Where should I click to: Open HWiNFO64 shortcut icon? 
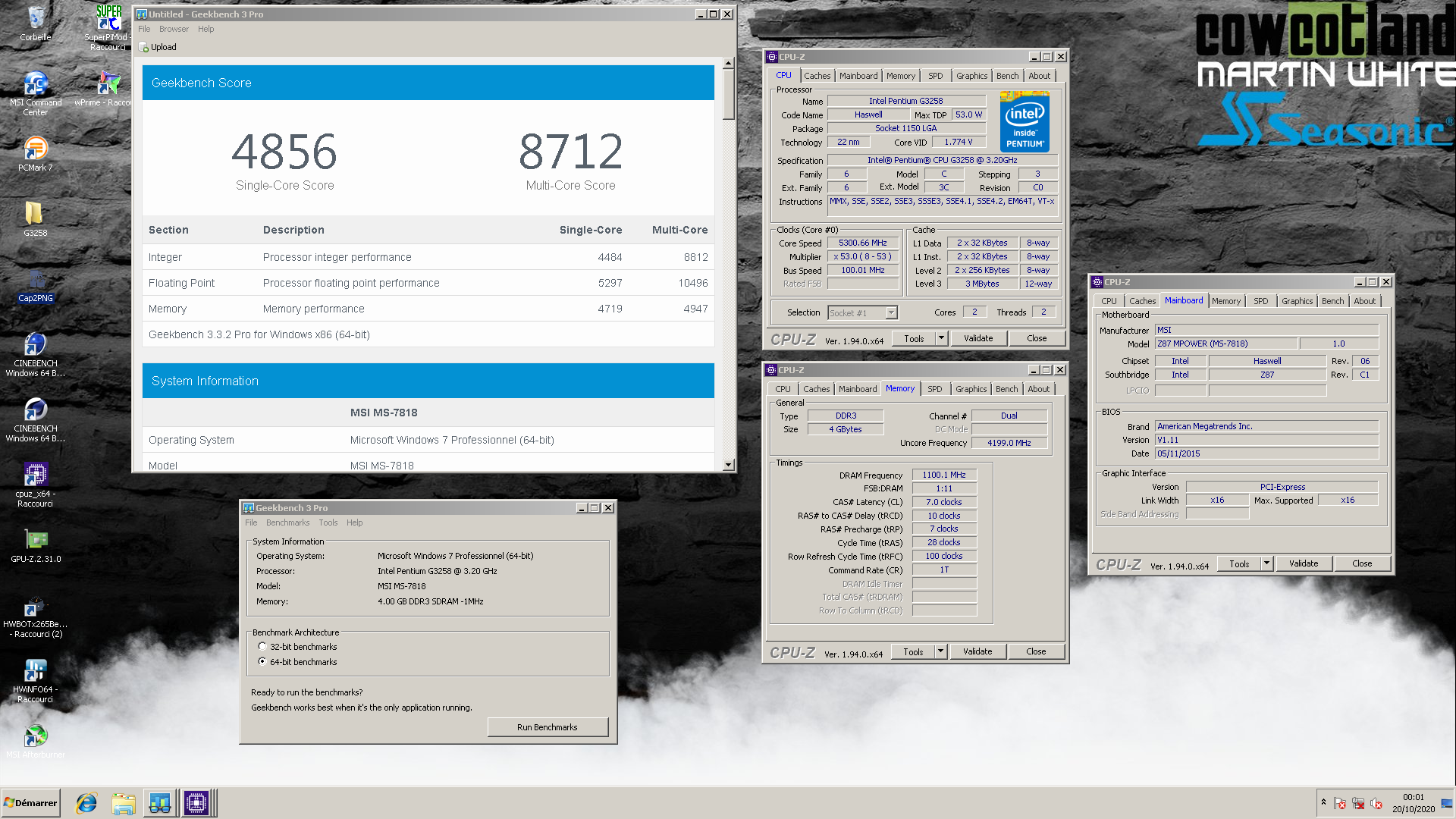[36, 679]
